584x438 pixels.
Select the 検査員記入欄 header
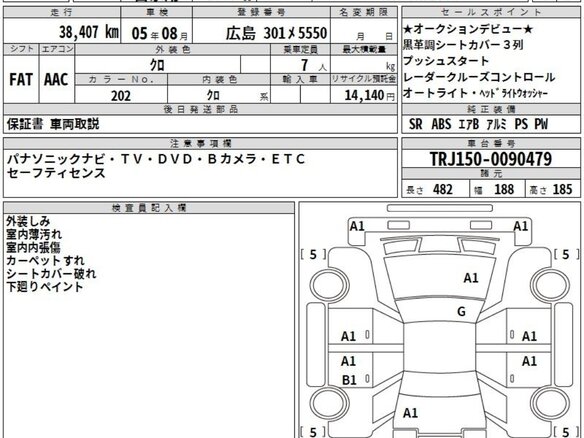(x=149, y=208)
